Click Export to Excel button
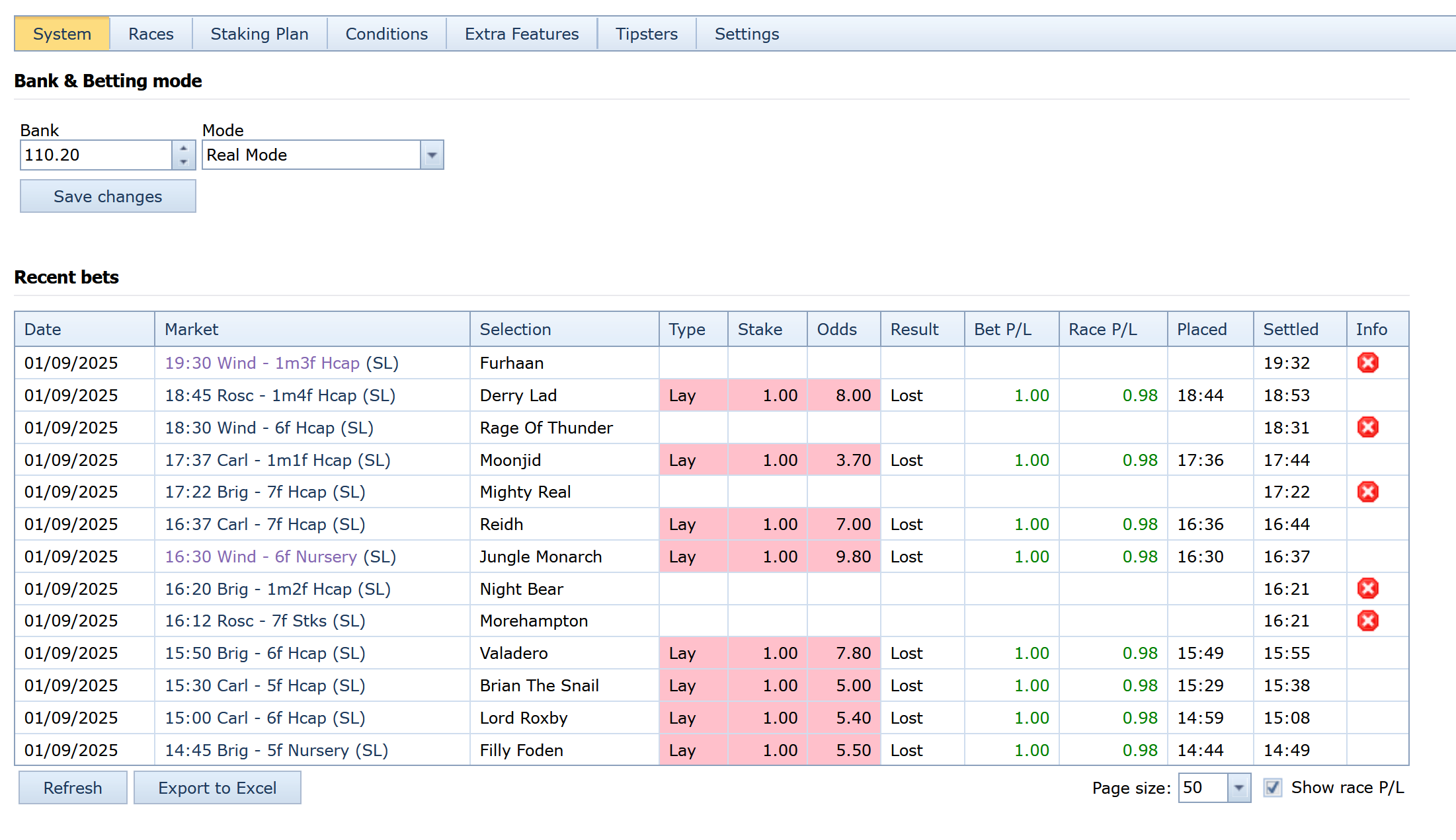This screenshot has width=1456, height=840. point(217,788)
